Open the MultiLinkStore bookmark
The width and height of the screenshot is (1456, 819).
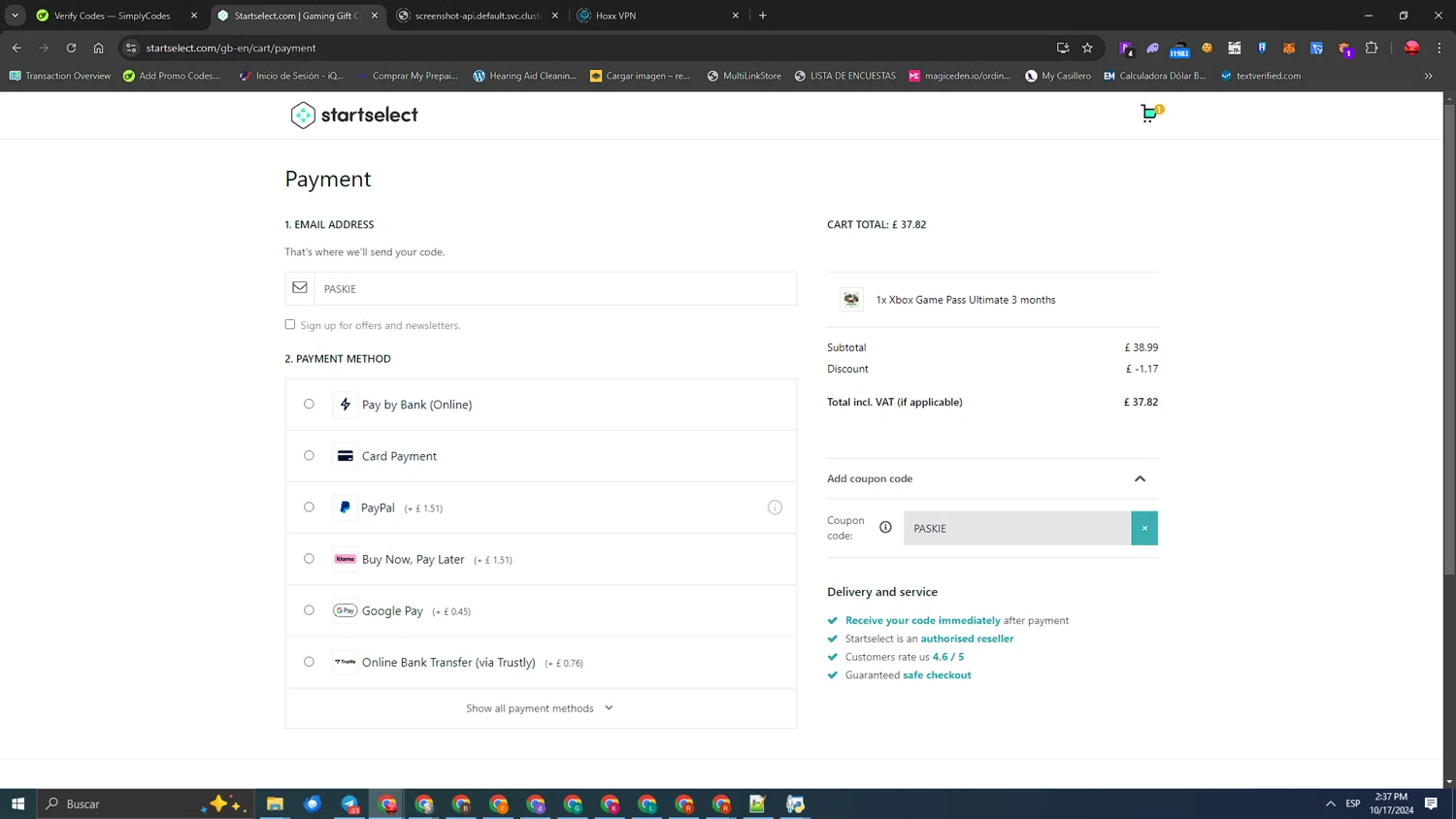coord(745,76)
